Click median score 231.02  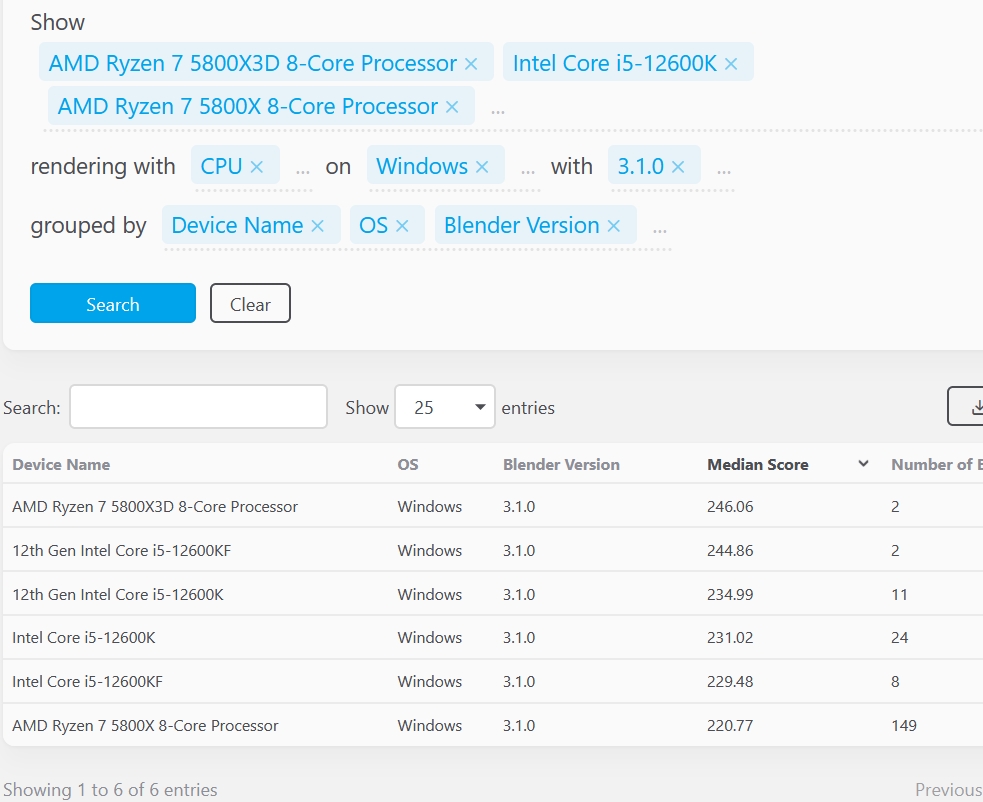point(730,638)
